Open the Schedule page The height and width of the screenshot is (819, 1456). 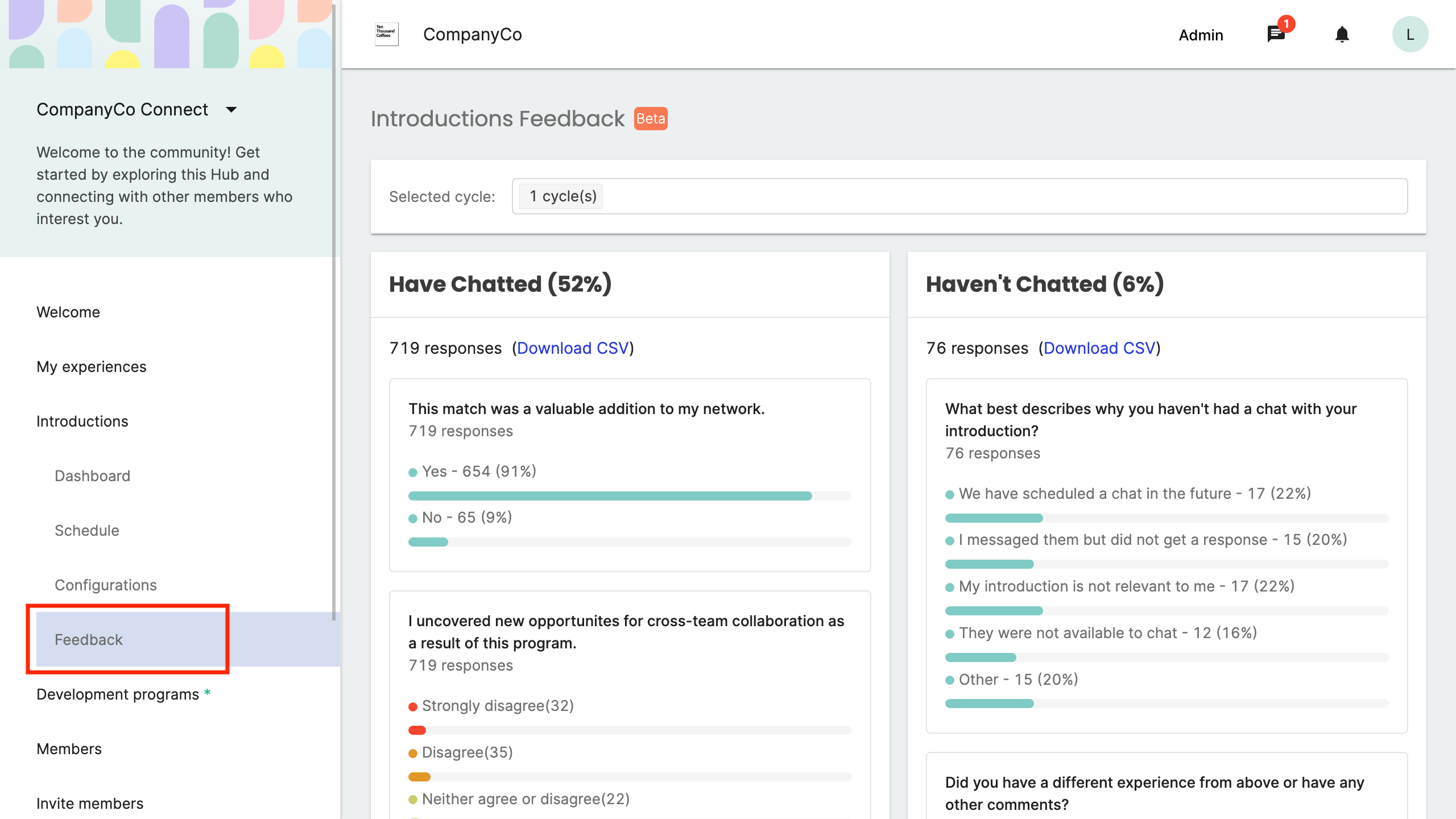87,531
